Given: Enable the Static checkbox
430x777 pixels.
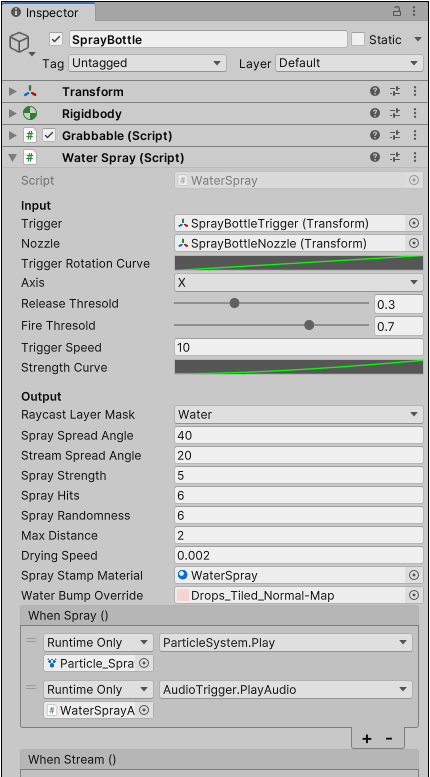Looking at the screenshot, I should 358,40.
